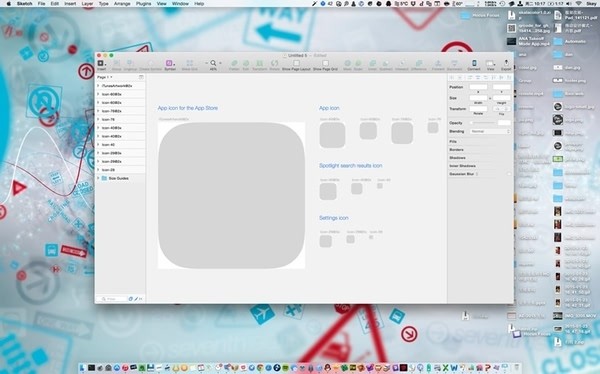Click the Scale toolbar icon
Screen dimensions: 600x374
tap(358, 64)
